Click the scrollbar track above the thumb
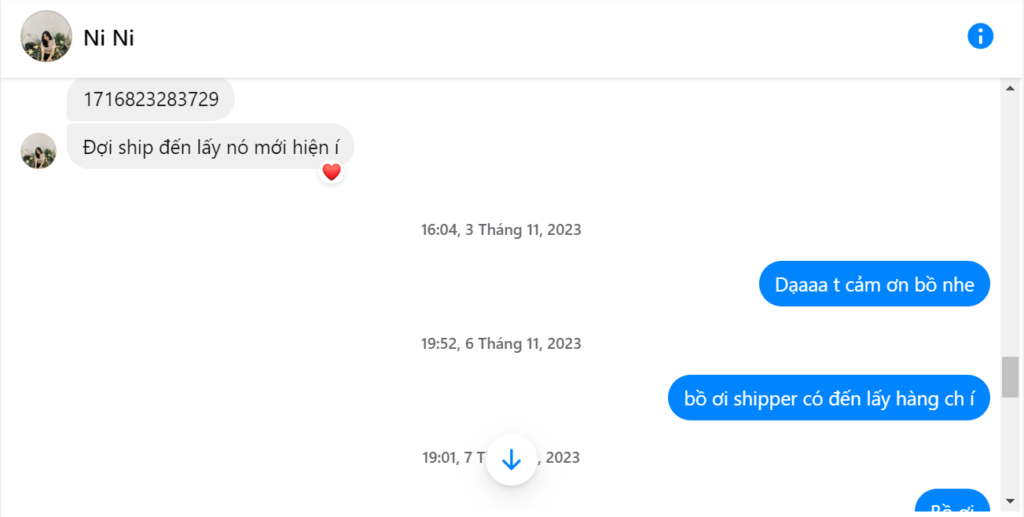 [x=1010, y=227]
